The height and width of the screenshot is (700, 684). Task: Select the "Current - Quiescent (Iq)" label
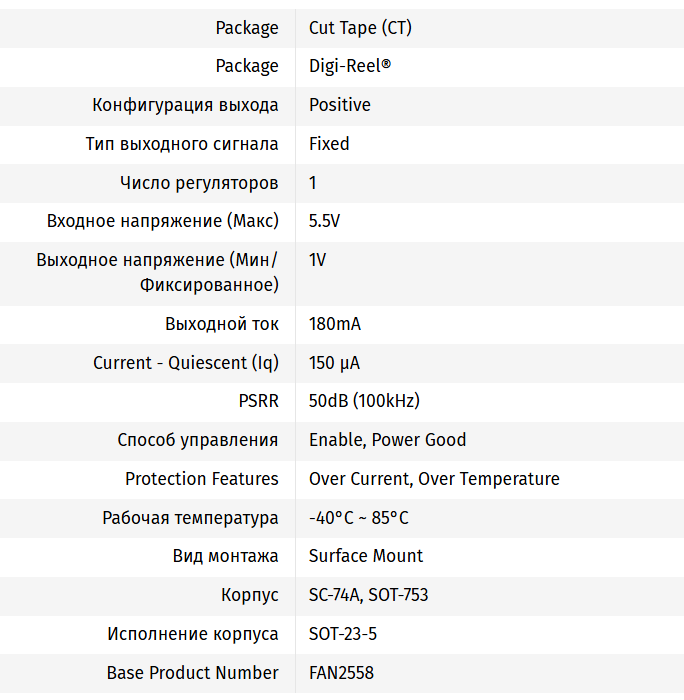[186, 363]
